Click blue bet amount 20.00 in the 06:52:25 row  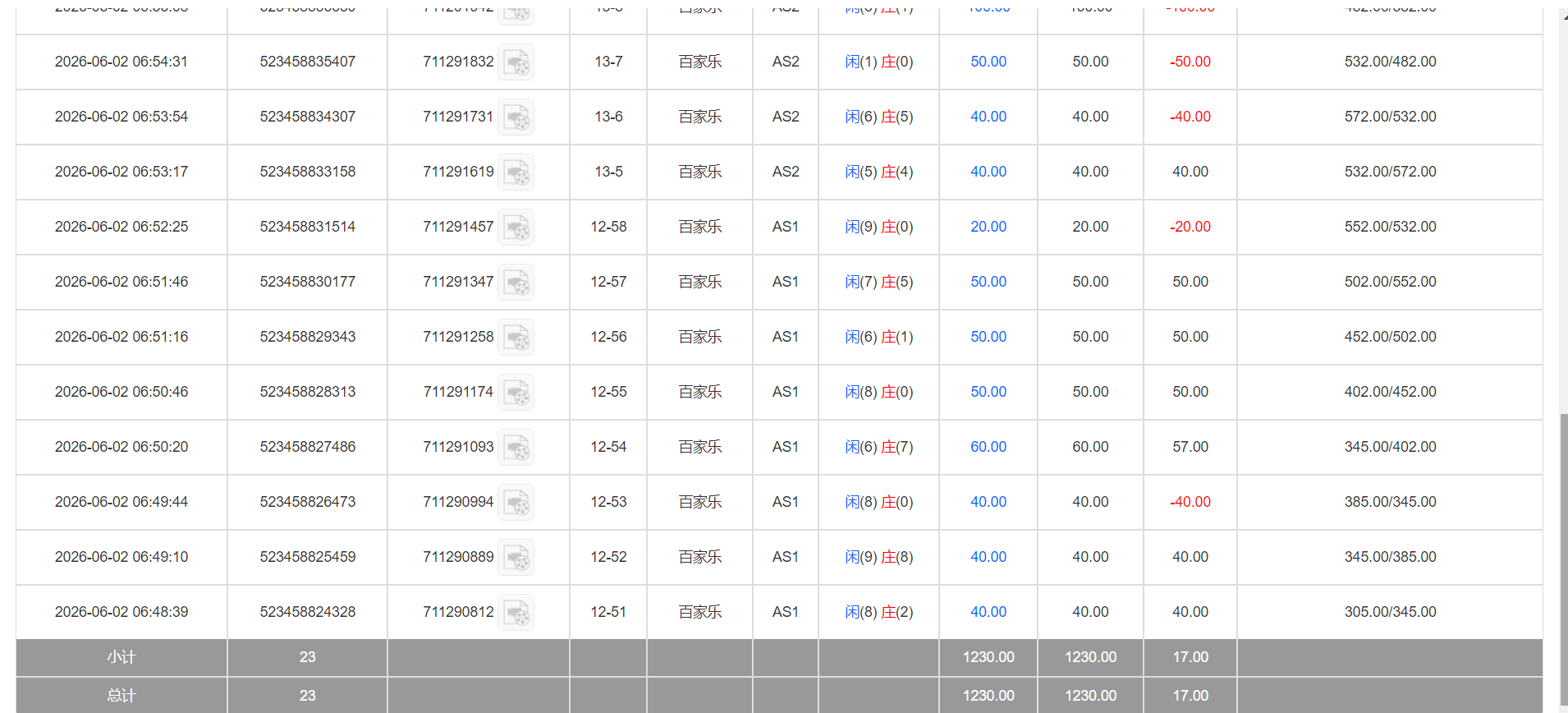pos(988,227)
